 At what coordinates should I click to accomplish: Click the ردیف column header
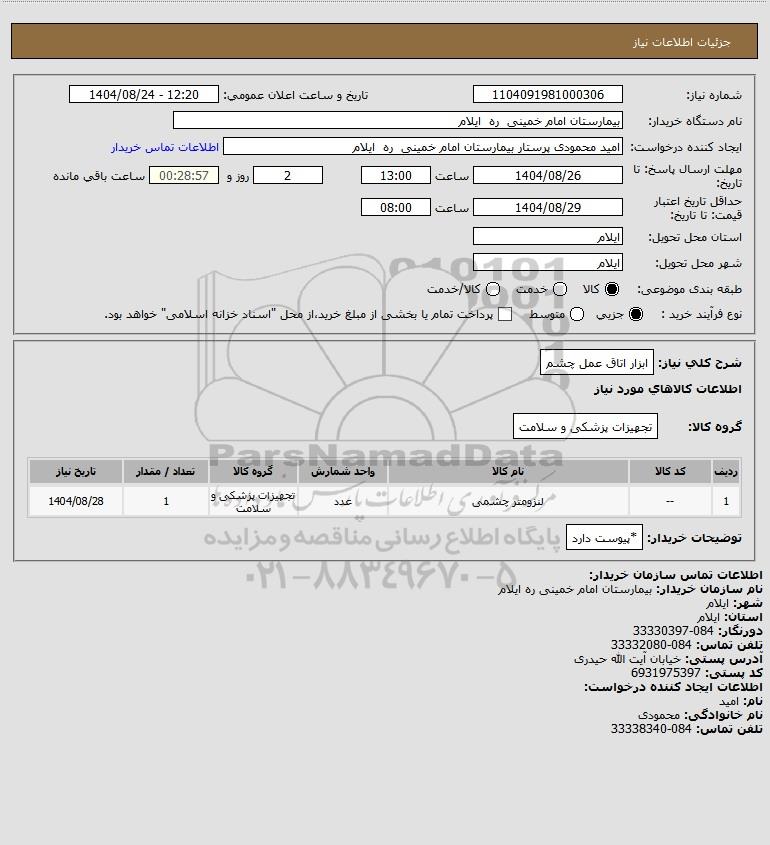click(726, 472)
